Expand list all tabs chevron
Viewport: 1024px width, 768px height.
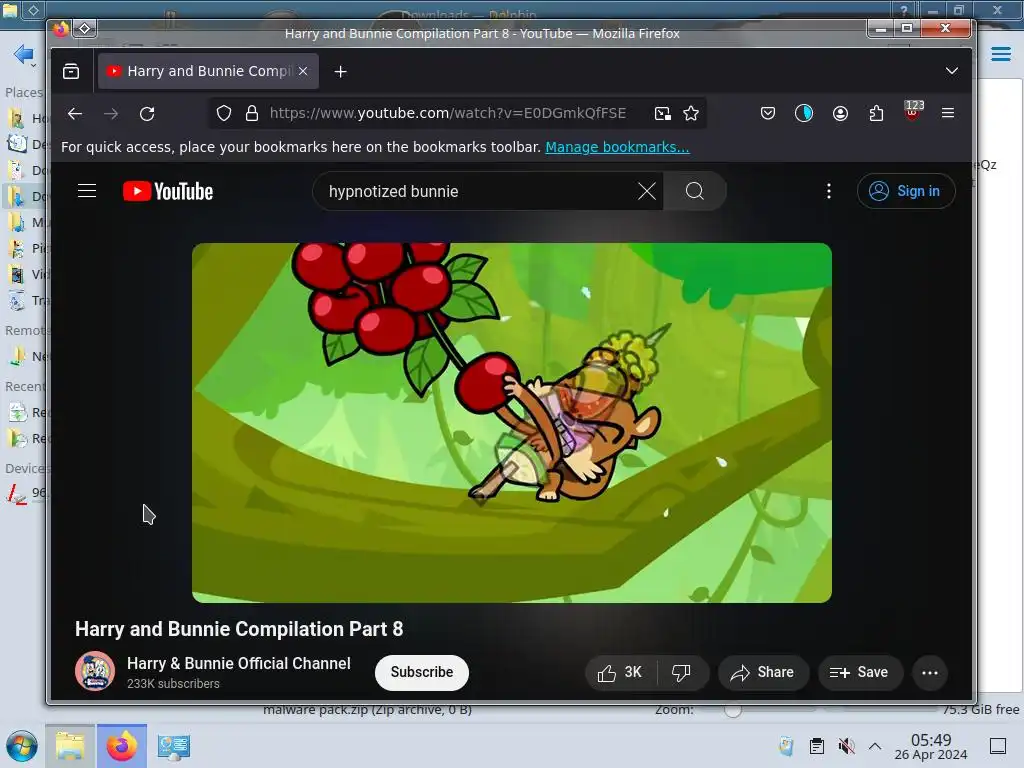[x=952, y=71]
